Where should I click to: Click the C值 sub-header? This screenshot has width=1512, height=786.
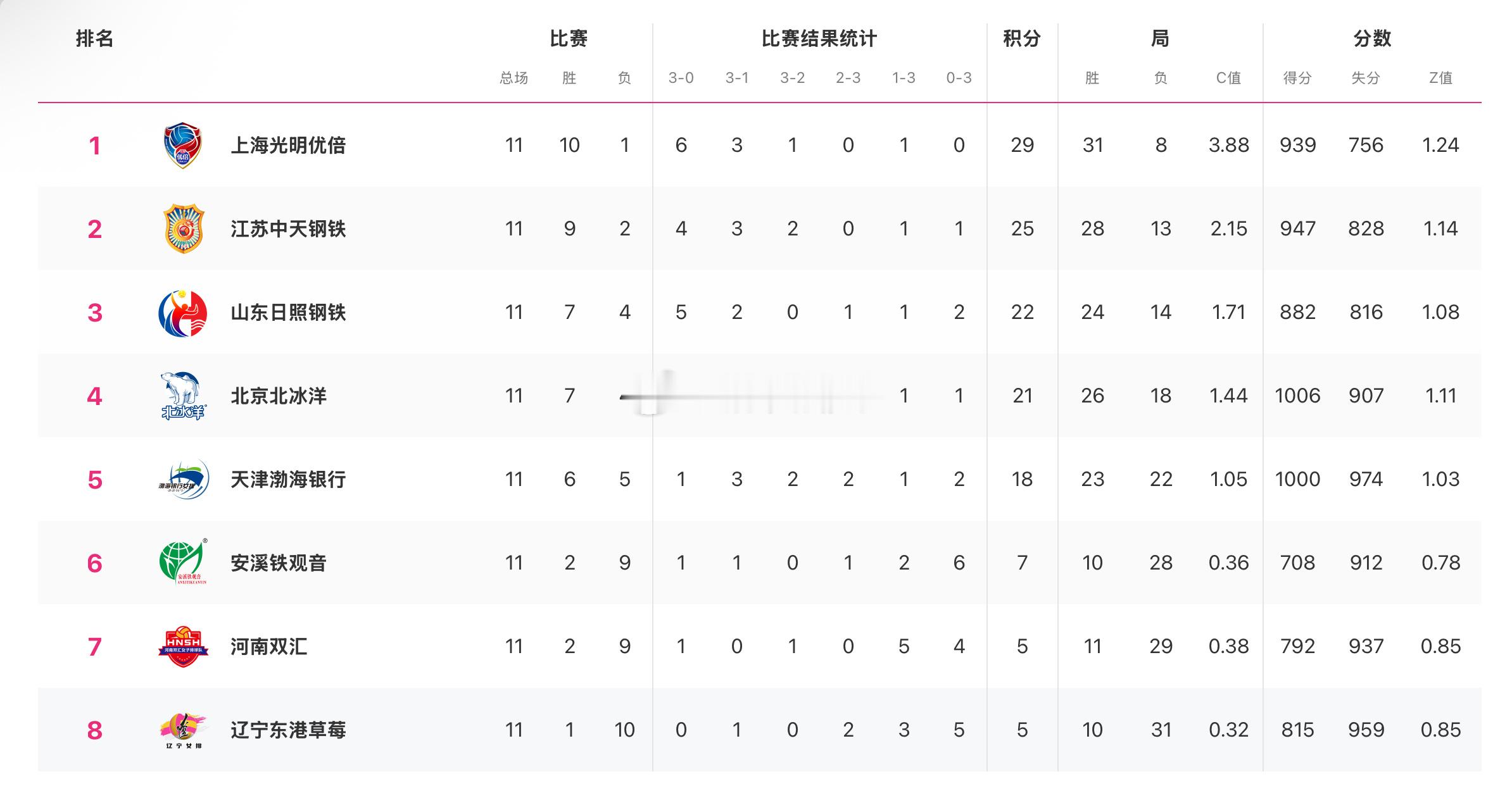[x=1228, y=78]
